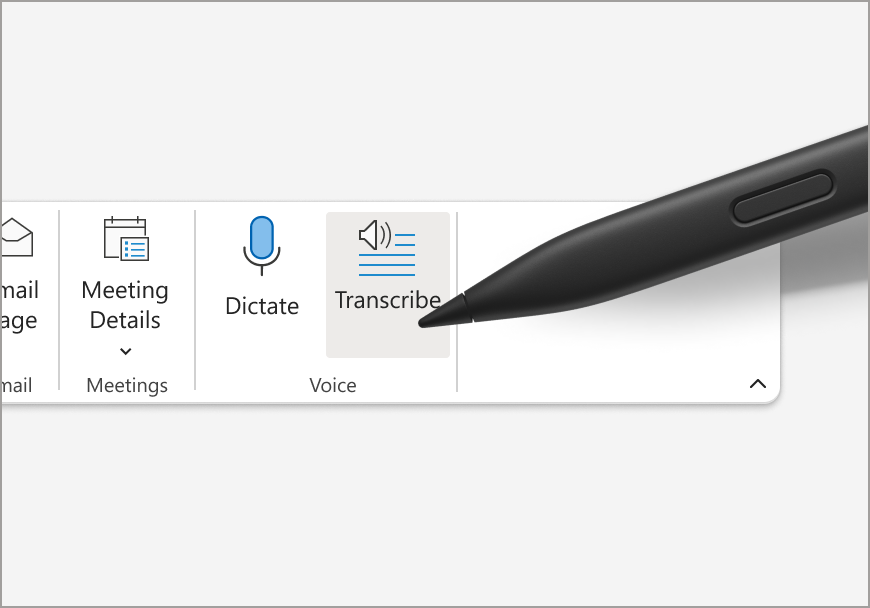Click the side button on the stylus pen
The height and width of the screenshot is (608, 870).
[782, 199]
